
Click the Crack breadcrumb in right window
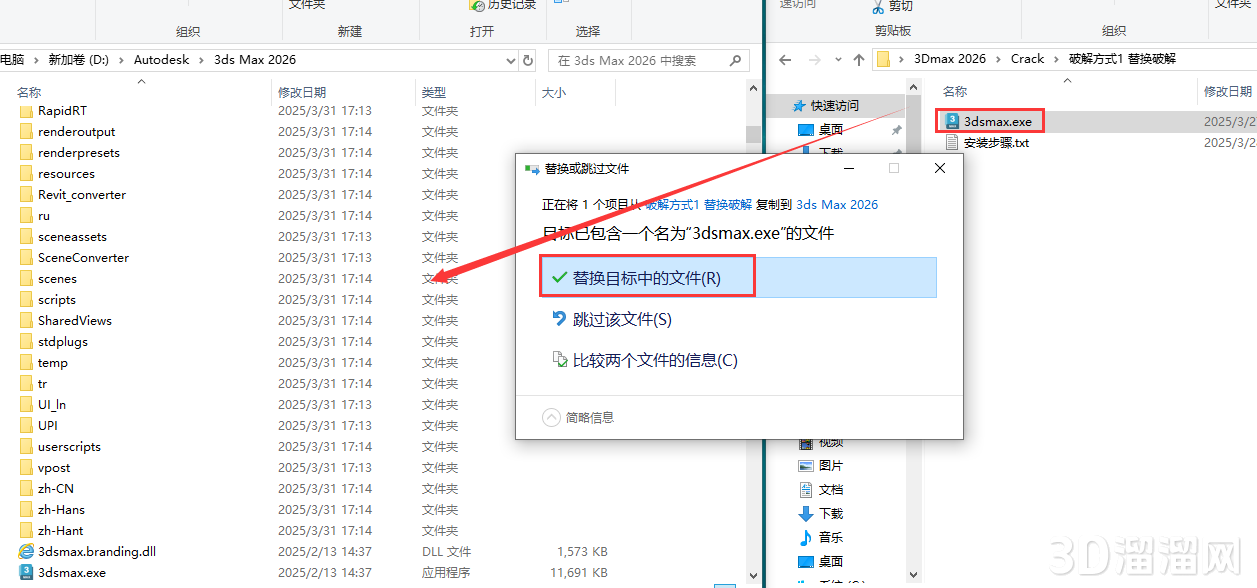(1028, 59)
